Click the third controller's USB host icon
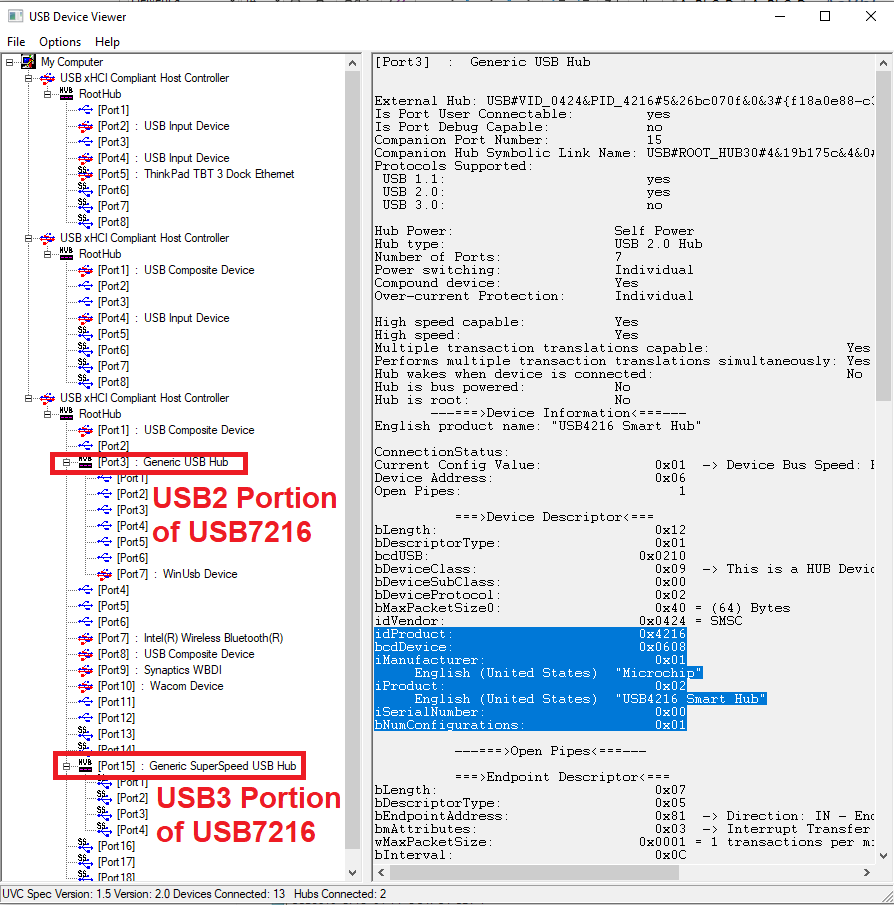Viewport: 894px width, 905px height. pyautogui.click(x=47, y=398)
